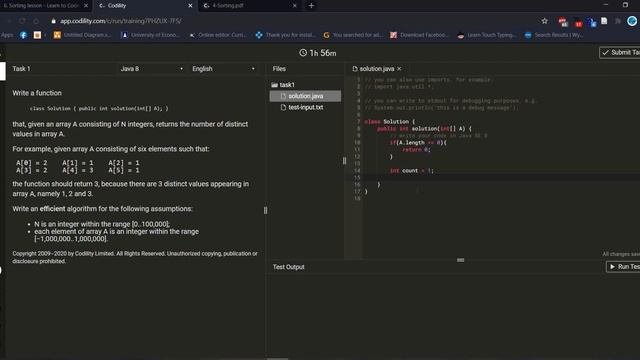
Task: Close the solution.java editor tab
Action: 399,69
